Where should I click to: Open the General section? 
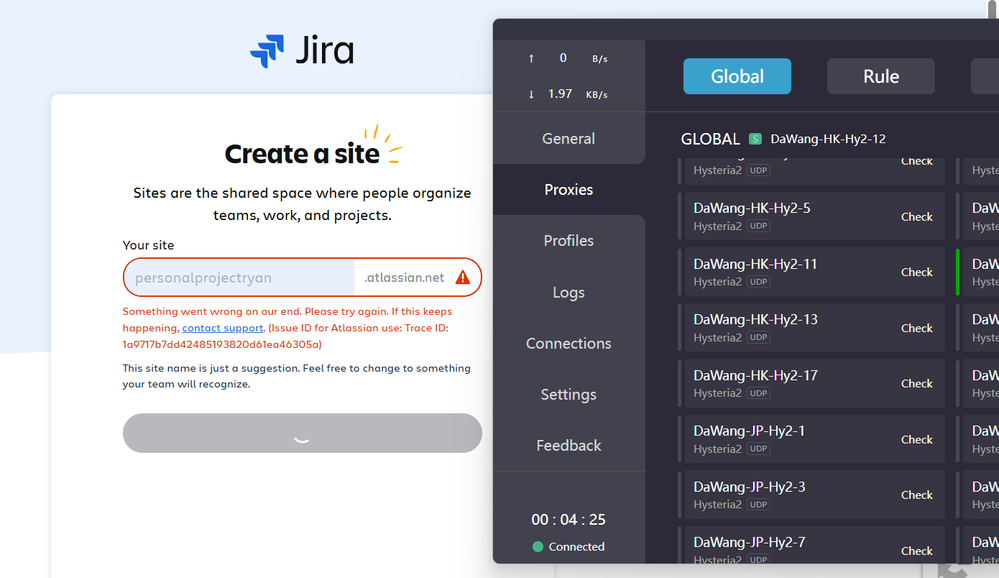click(x=569, y=138)
